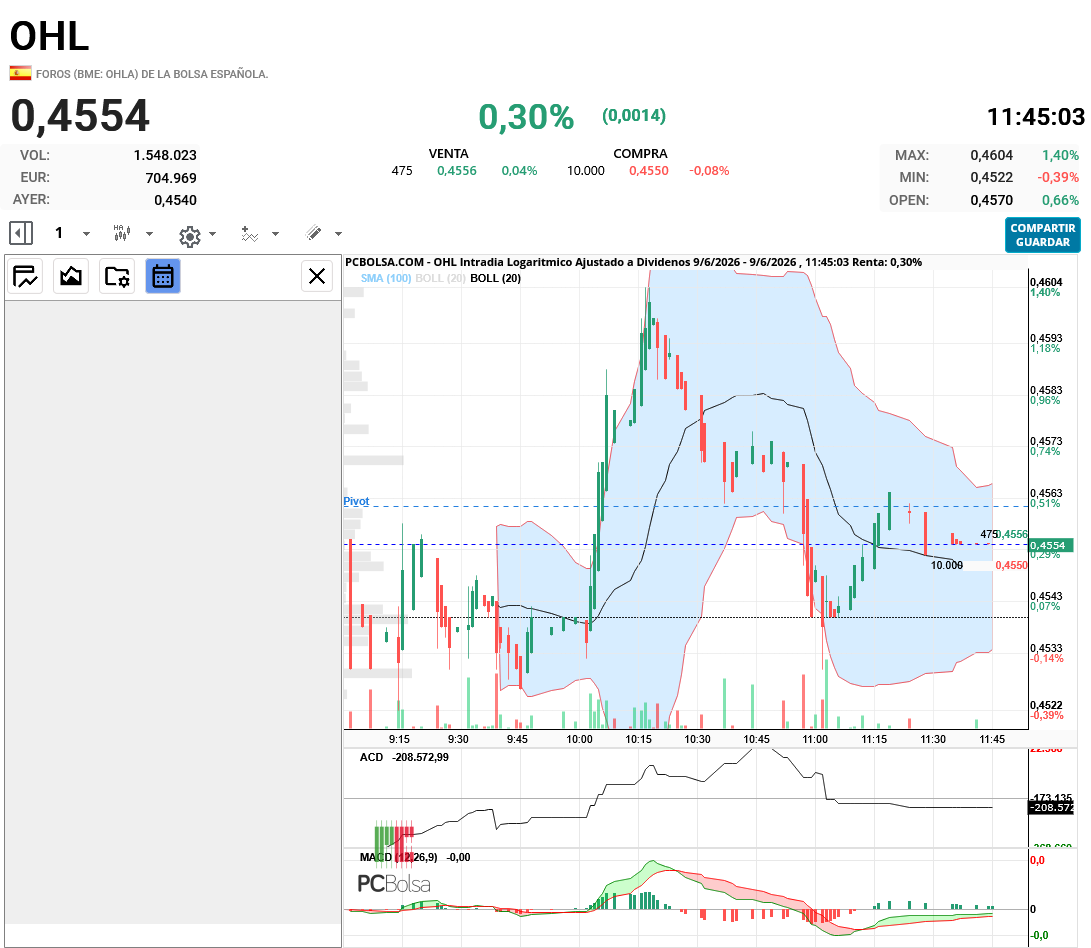This screenshot has height=948, width=1091.
Task: Click the OPEN value 0,4570
Action: click(992, 200)
